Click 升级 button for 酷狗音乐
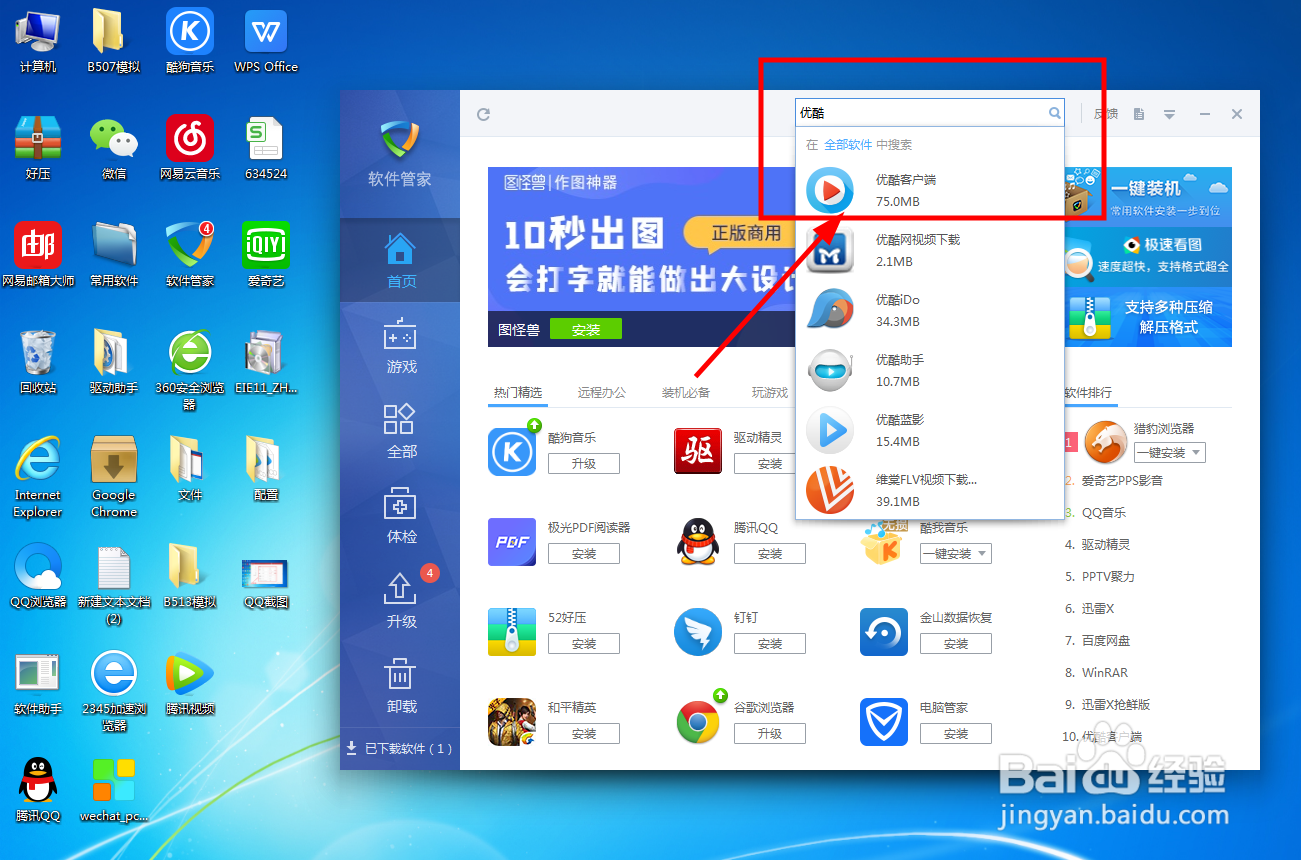The image size is (1301, 860). click(584, 464)
